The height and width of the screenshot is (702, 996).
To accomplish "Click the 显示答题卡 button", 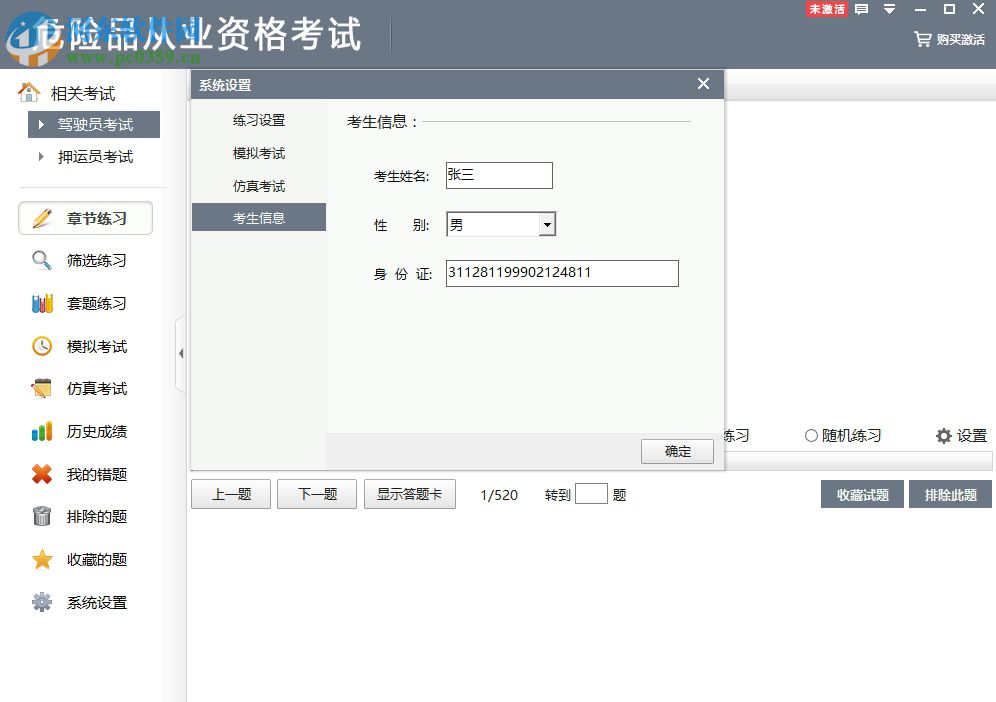I will (x=410, y=493).
